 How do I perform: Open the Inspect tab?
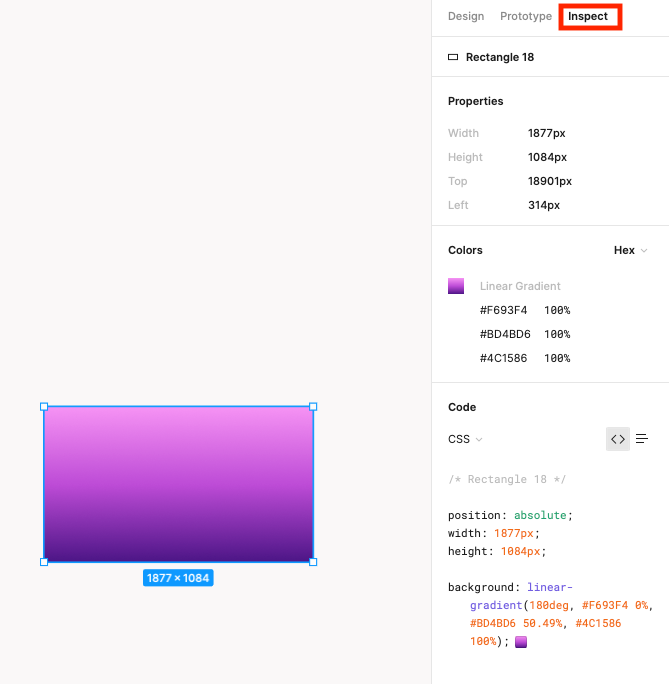(587, 16)
